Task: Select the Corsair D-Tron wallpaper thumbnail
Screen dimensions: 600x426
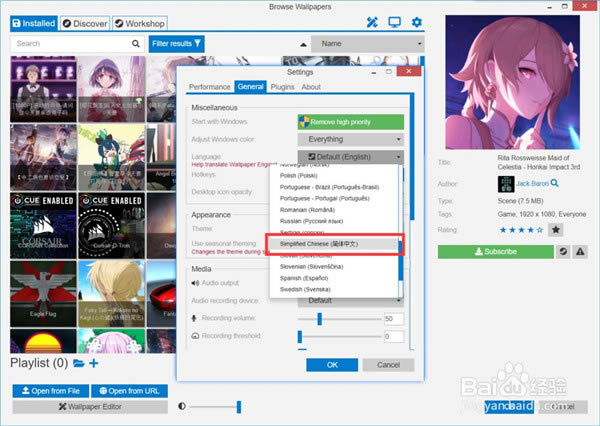Action: tap(111, 225)
